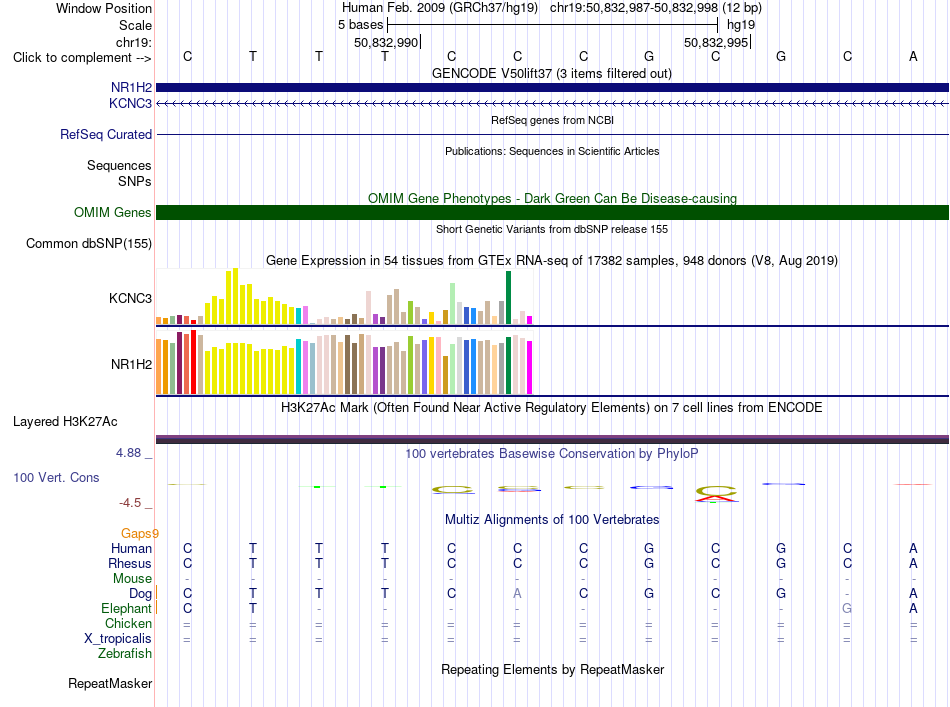Click base A in the complement sequence row

tap(913, 56)
